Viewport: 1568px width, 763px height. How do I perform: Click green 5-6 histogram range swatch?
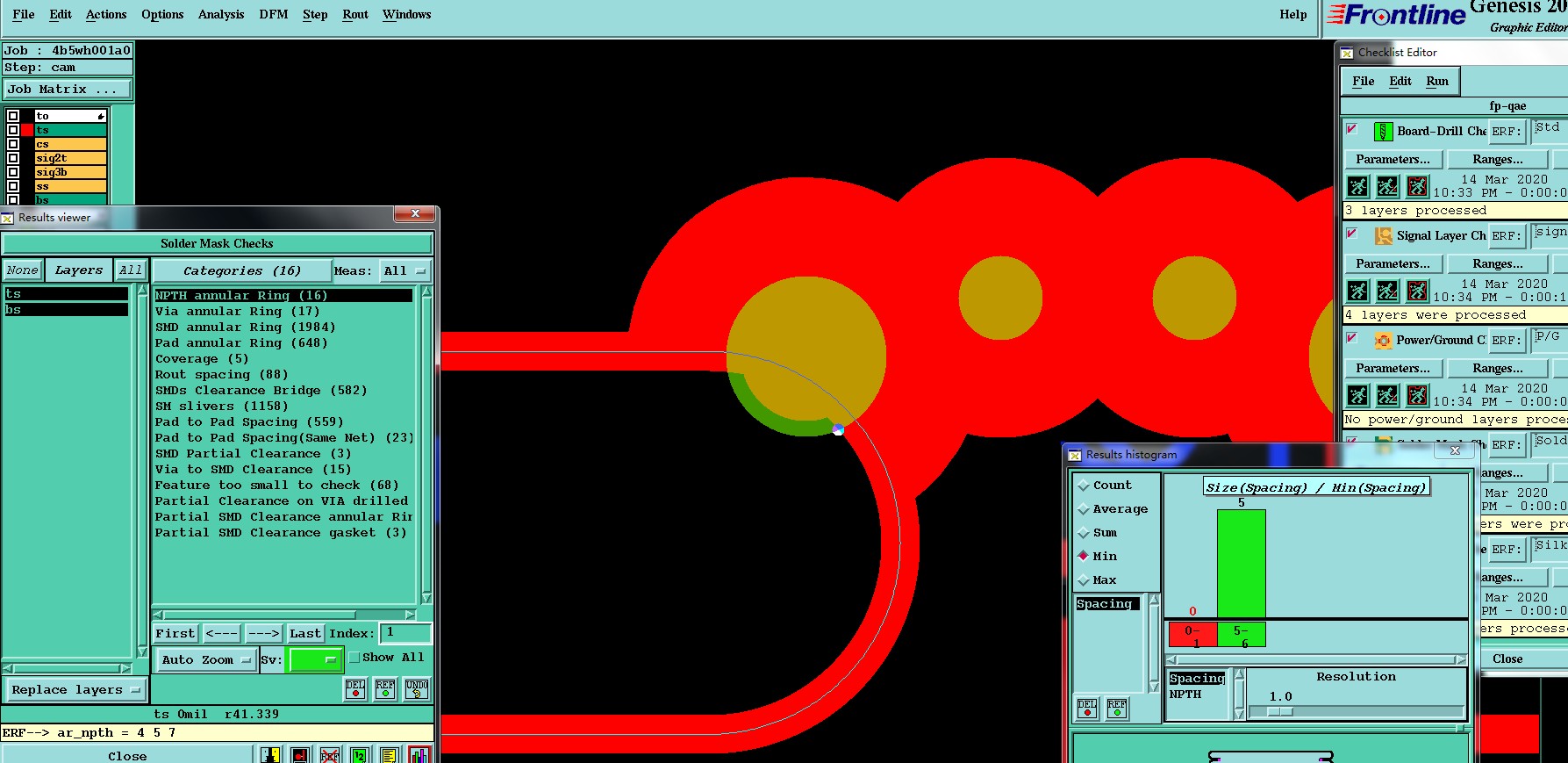[x=1242, y=634]
